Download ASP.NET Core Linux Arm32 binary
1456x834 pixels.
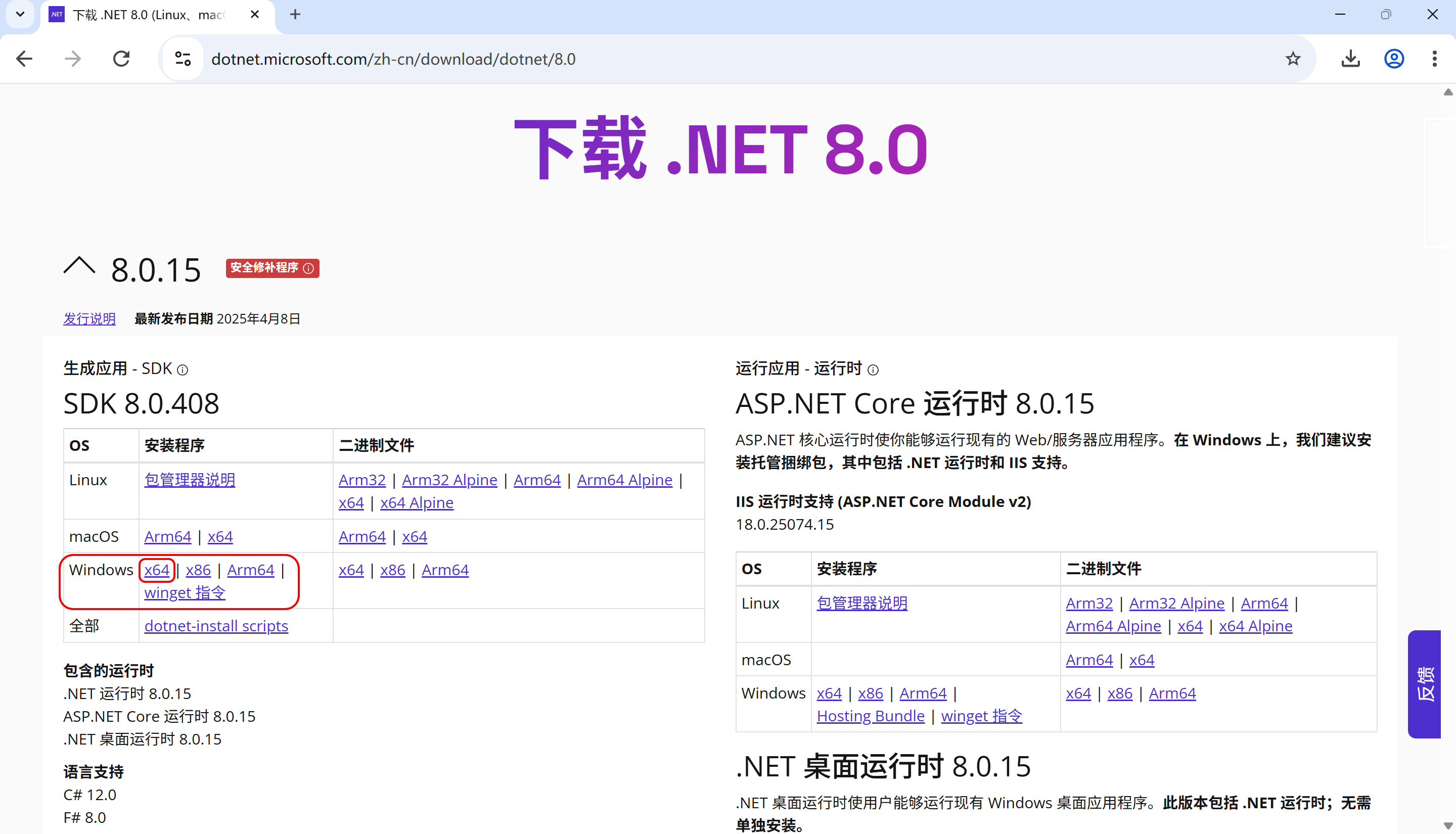click(1089, 603)
